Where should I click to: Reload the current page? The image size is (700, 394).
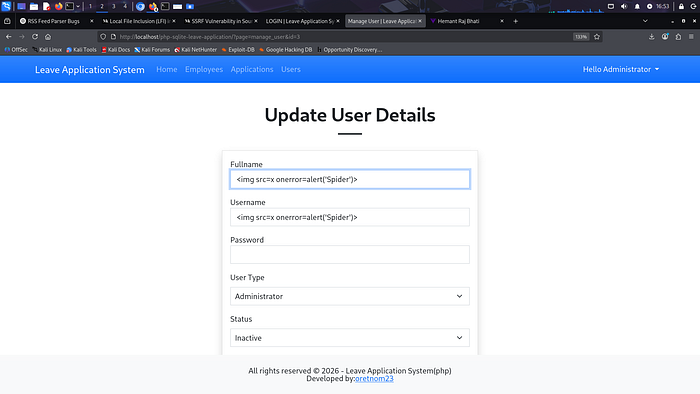point(35,37)
